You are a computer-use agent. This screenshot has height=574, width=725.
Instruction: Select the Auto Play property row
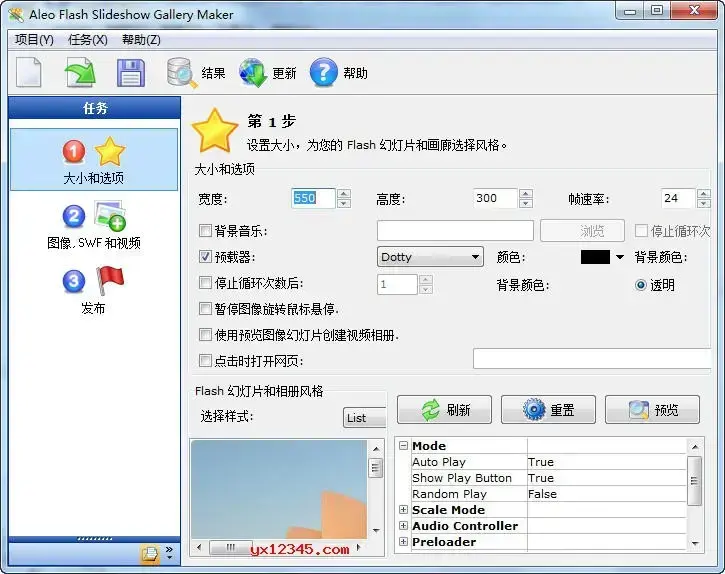pyautogui.click(x=548, y=462)
